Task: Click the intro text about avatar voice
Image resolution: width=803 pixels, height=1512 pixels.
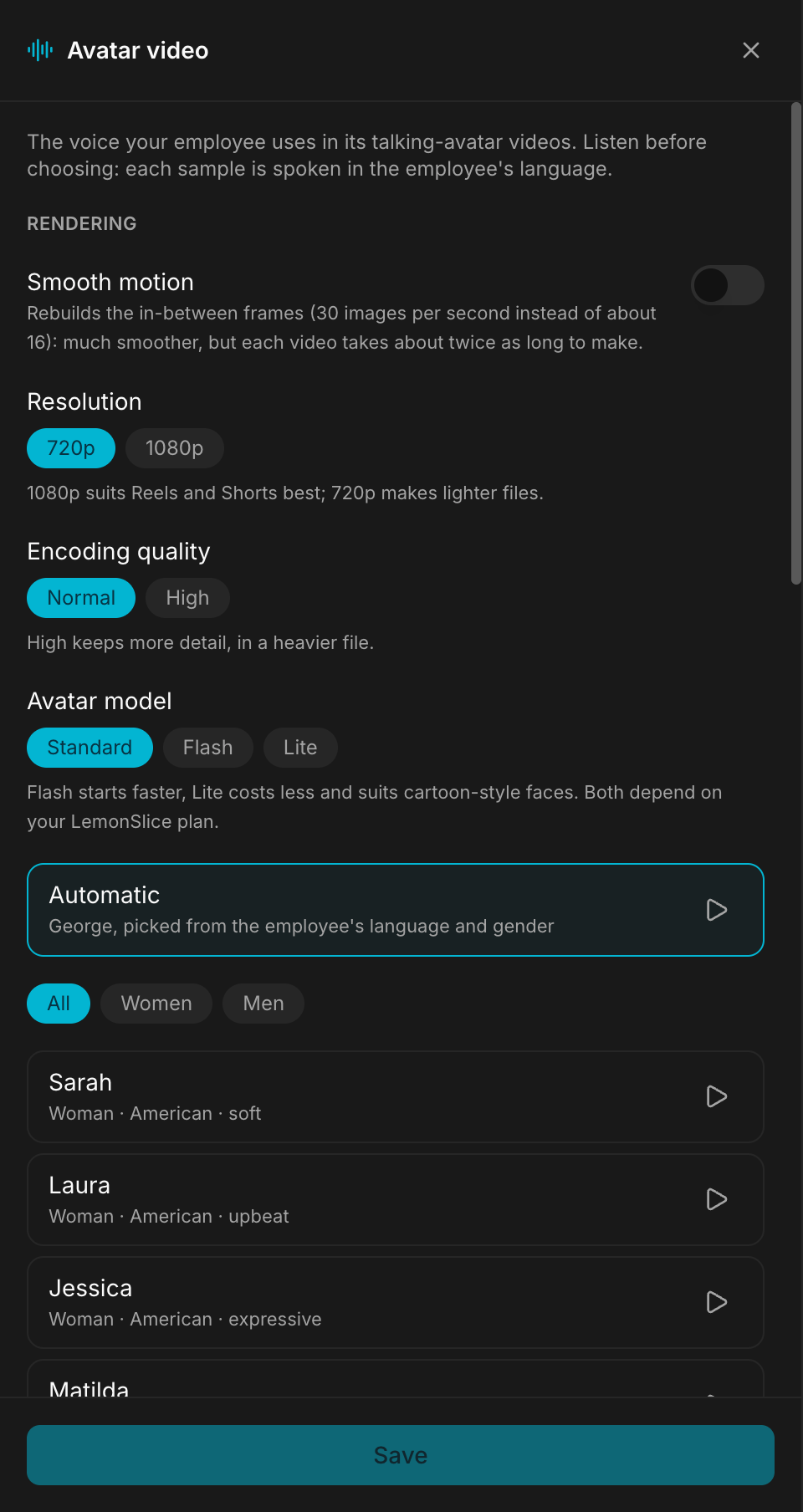Action: point(366,156)
